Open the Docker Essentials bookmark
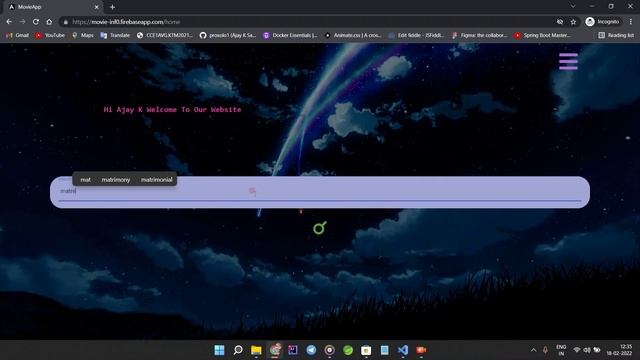This screenshot has height=360, width=640. (x=290, y=36)
